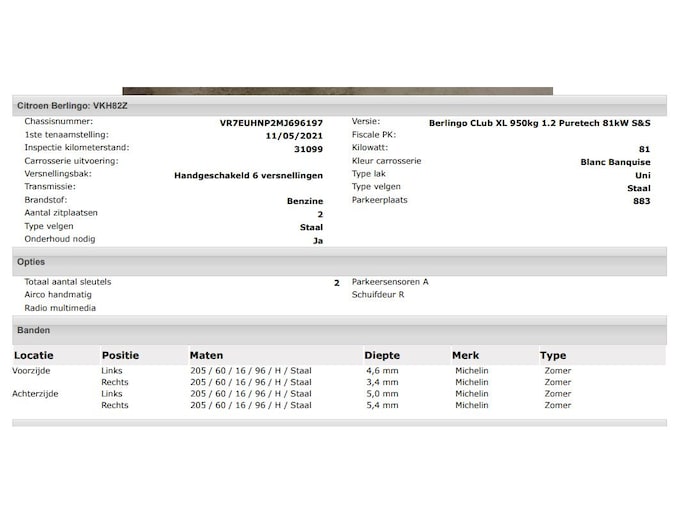Click the Fiscale PK label

point(374,135)
